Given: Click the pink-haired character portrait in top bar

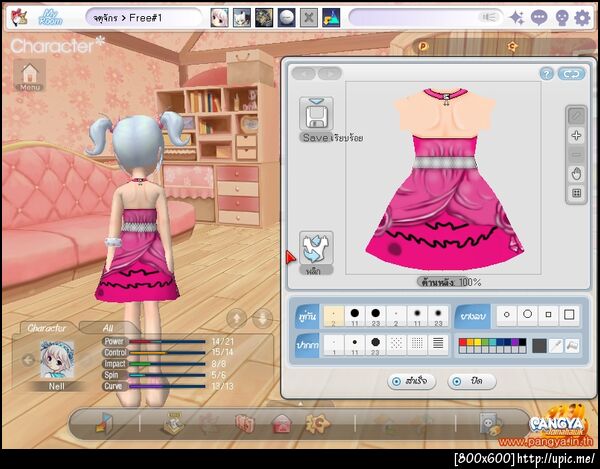Looking at the screenshot, I should coord(220,18).
